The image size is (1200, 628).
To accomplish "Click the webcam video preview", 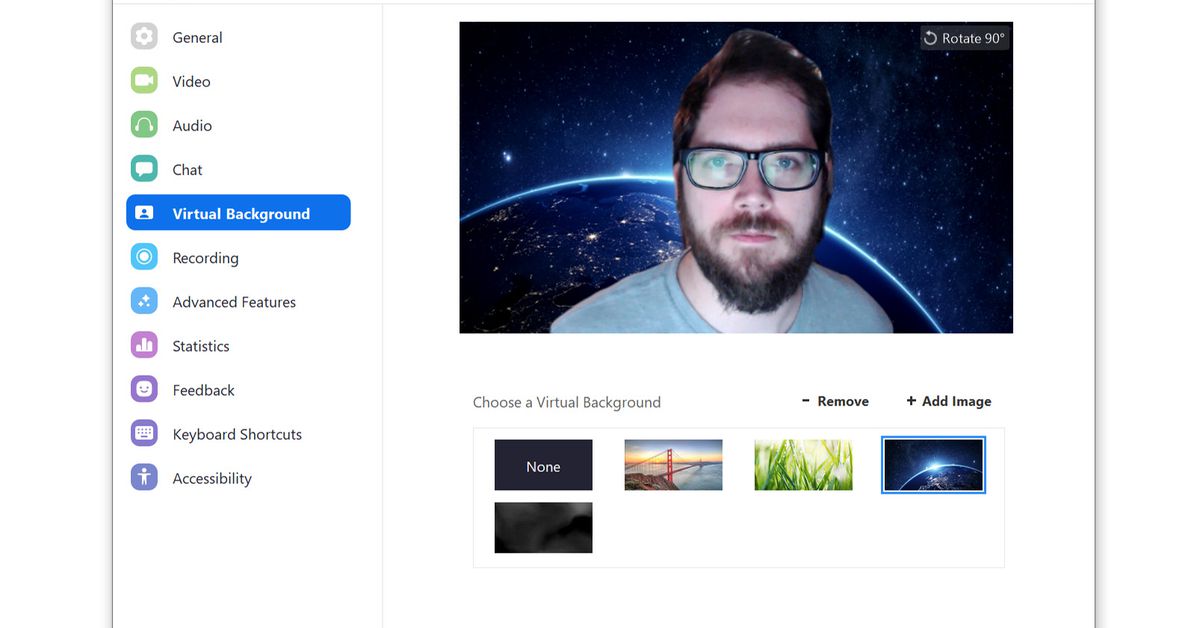I will point(736,177).
